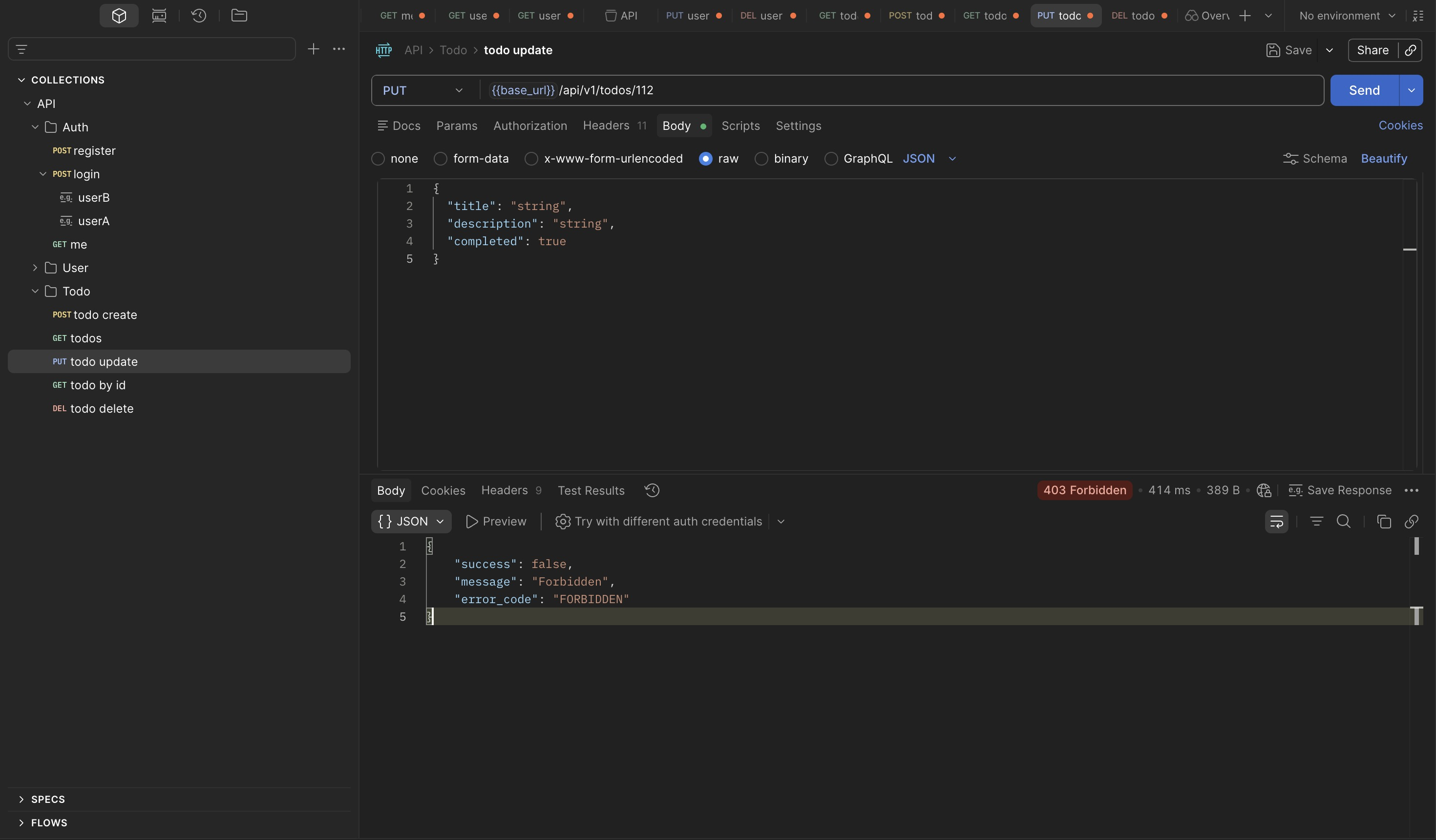
Task: Open the tabs overflow chevron
Action: (x=1268, y=16)
